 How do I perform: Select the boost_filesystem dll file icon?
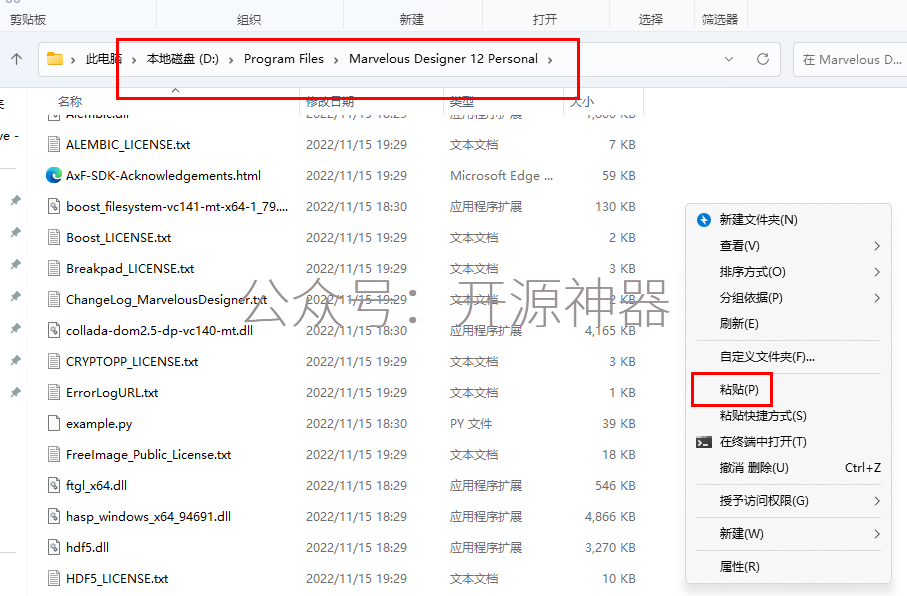[x=54, y=207]
